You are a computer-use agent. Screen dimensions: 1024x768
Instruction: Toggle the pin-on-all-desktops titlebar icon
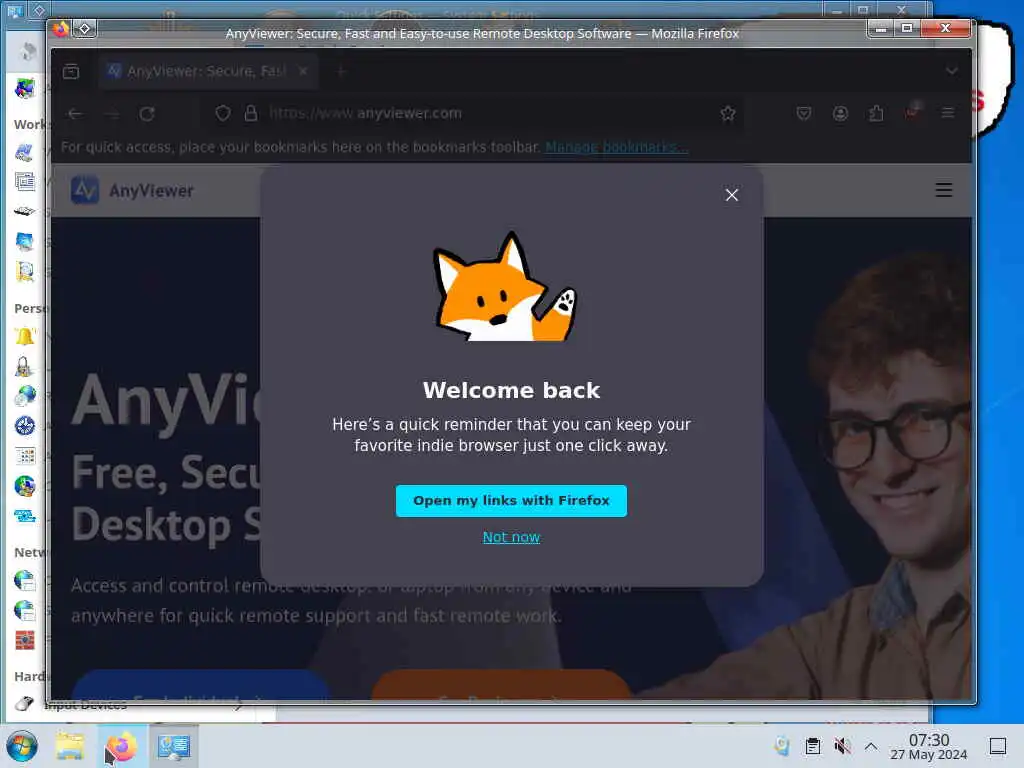pyautogui.click(x=84, y=29)
